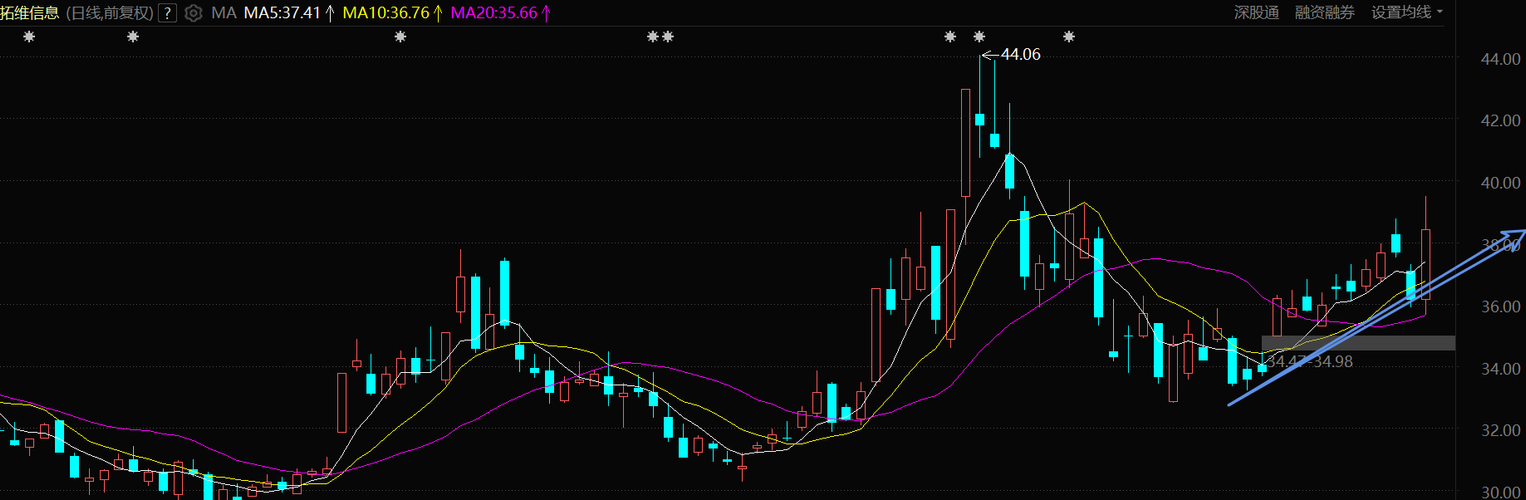Open the (日线,前复权) period and adjustment selector
This screenshot has height=500, width=1526.
pyautogui.click(x=109, y=13)
